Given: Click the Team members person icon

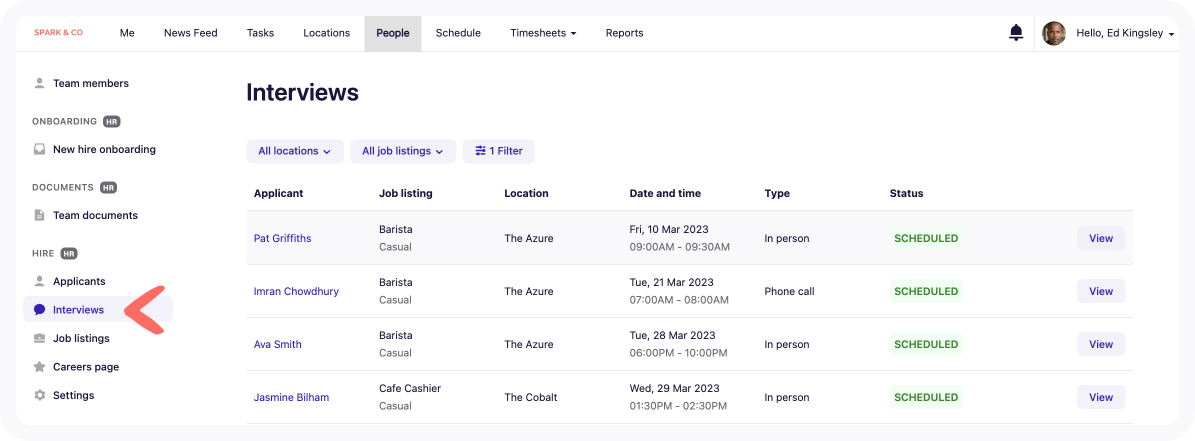Looking at the screenshot, I should (x=40, y=83).
